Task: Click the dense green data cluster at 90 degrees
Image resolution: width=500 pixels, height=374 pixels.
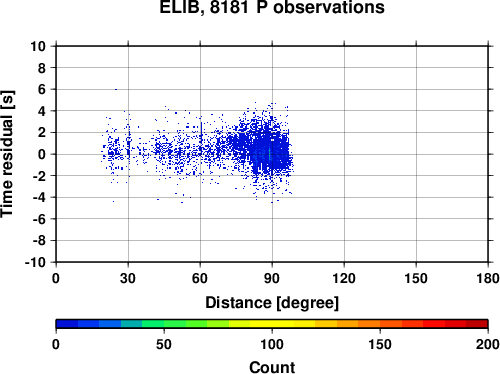Action: (270, 153)
